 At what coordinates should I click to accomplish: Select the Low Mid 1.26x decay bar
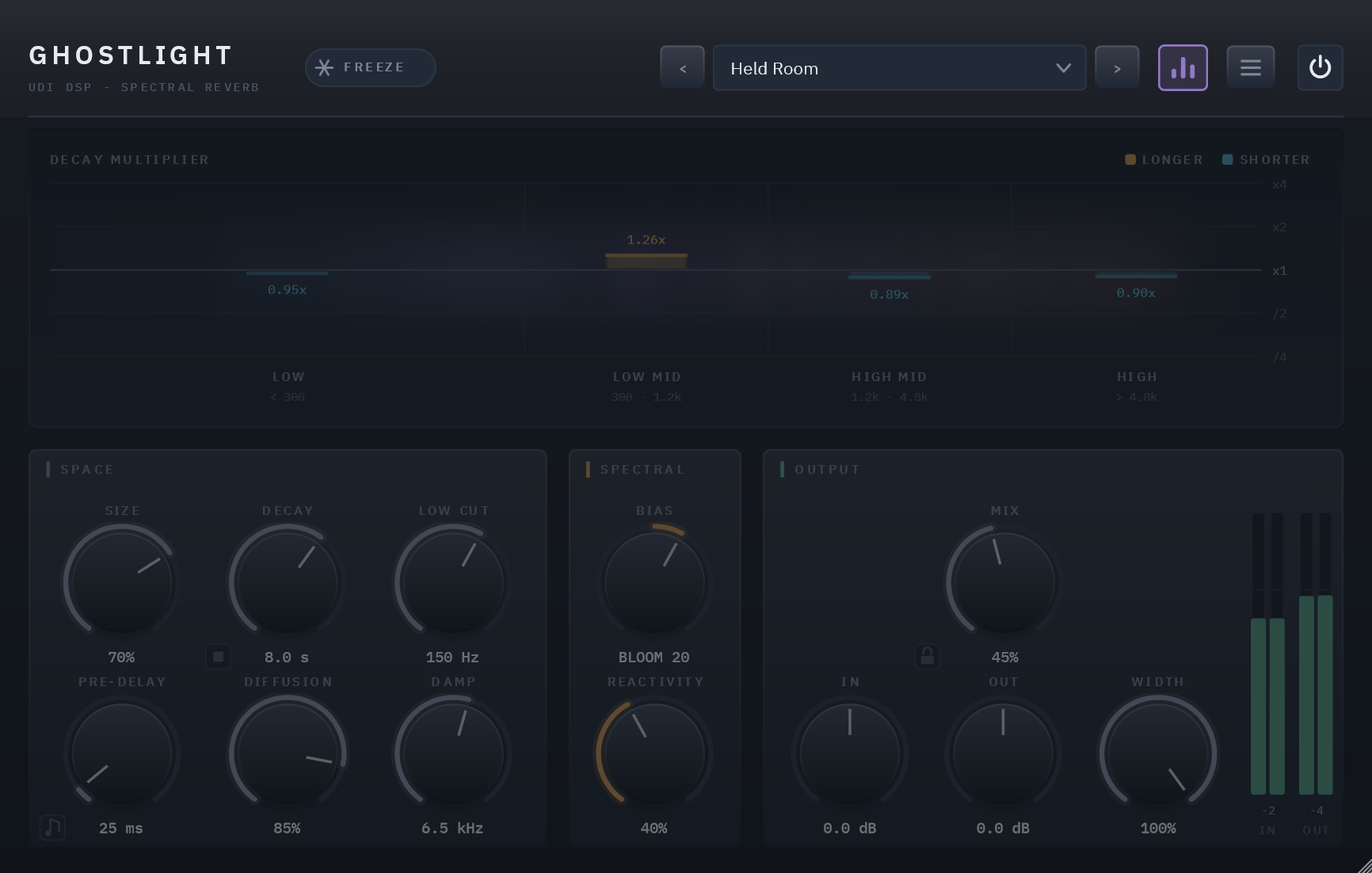(646, 261)
